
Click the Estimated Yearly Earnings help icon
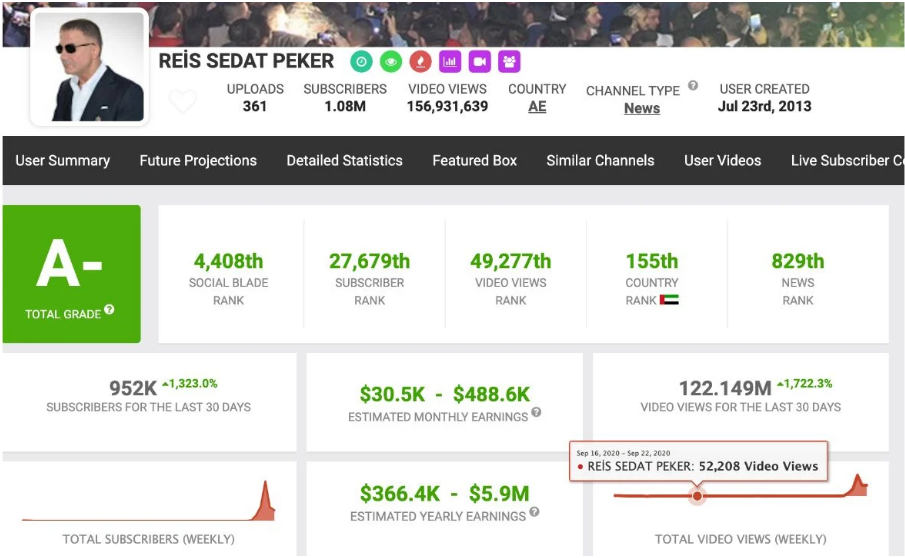pos(534,512)
